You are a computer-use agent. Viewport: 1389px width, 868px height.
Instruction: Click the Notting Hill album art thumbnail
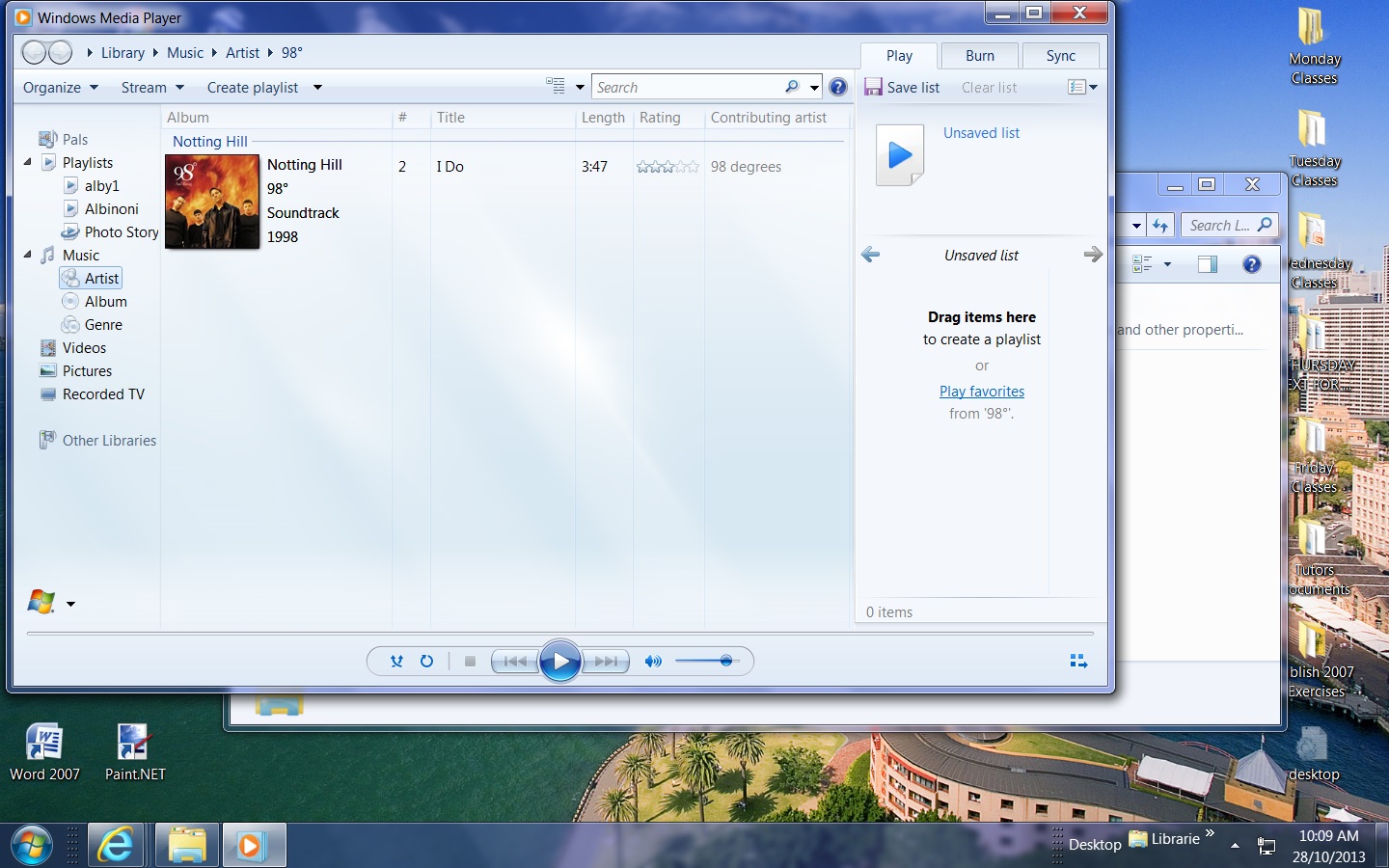click(212, 202)
